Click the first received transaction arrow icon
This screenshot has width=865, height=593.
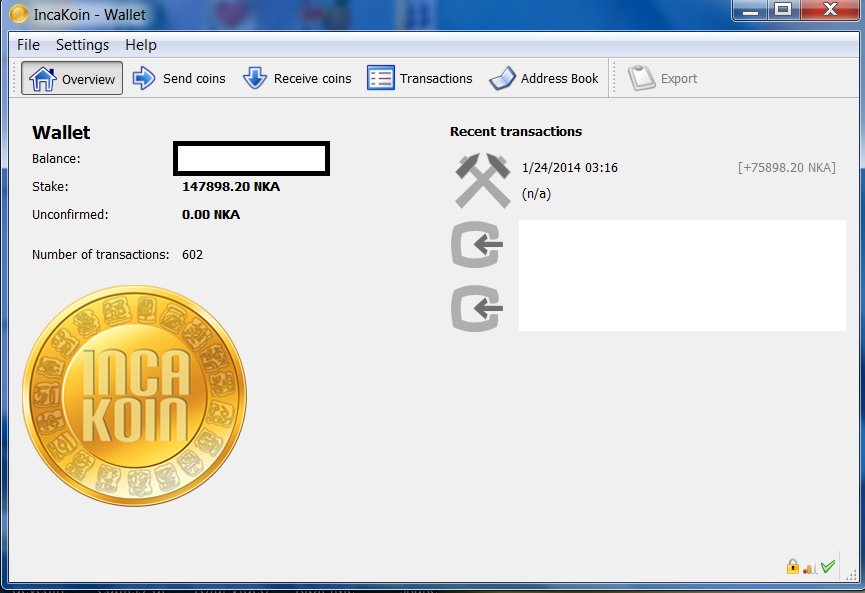click(477, 244)
